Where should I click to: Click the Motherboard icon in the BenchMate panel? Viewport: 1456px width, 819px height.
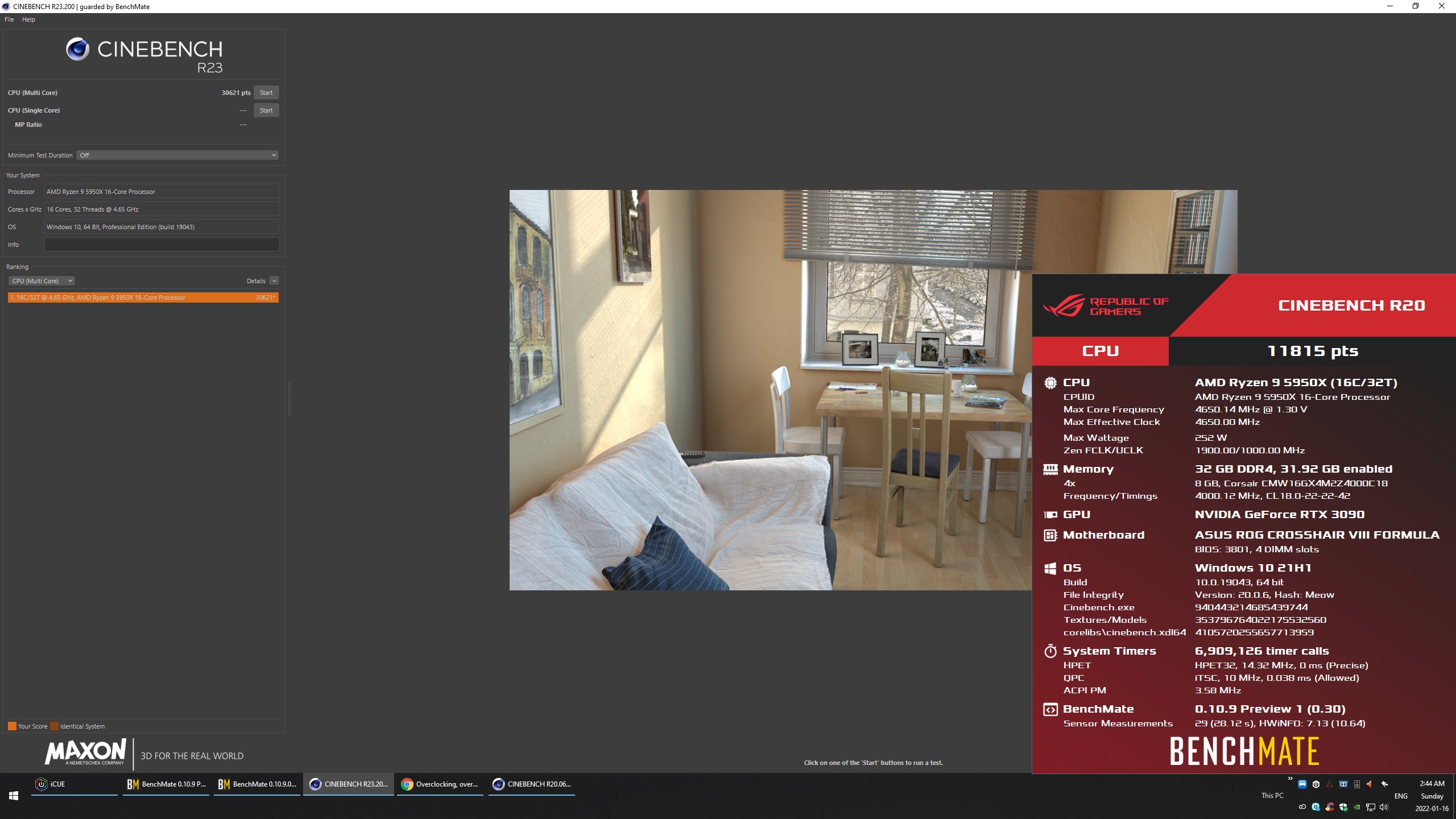pos(1050,535)
